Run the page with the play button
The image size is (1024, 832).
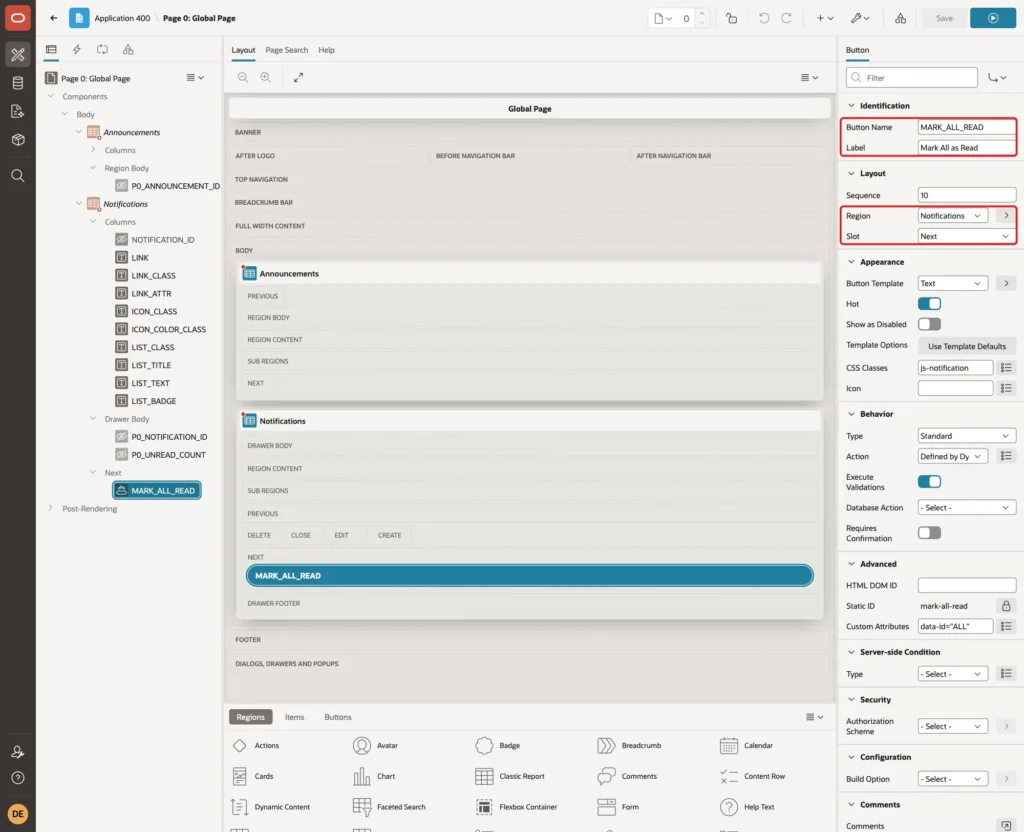993,18
